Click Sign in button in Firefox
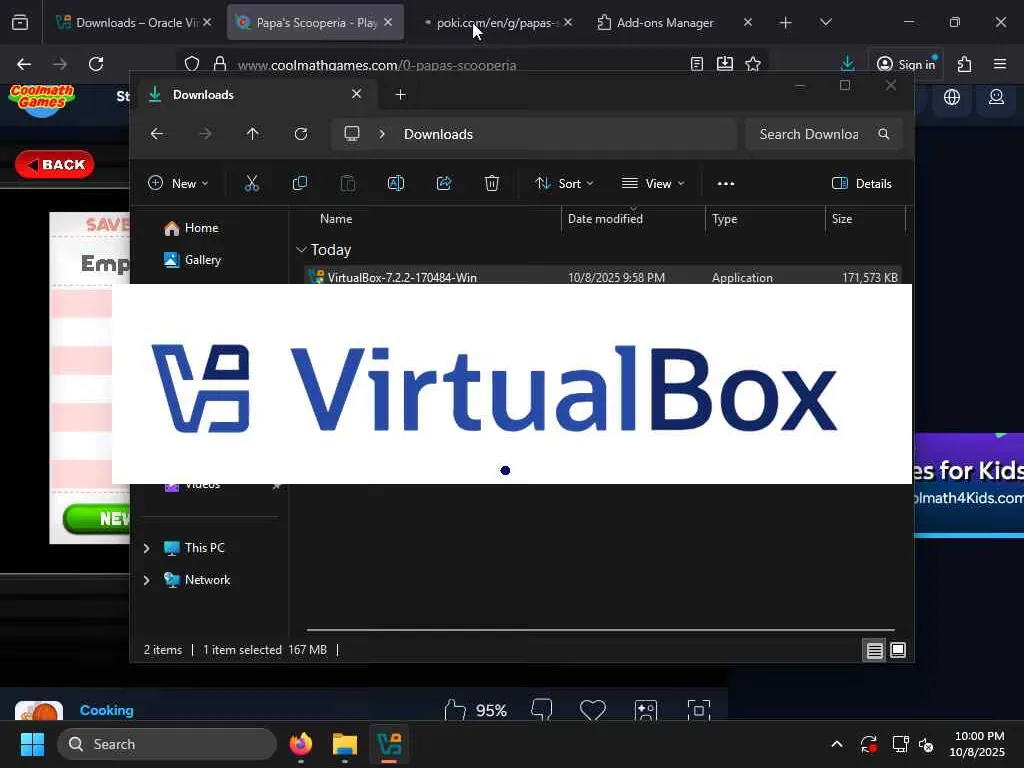Screen dimensions: 1024x768 [906, 64]
